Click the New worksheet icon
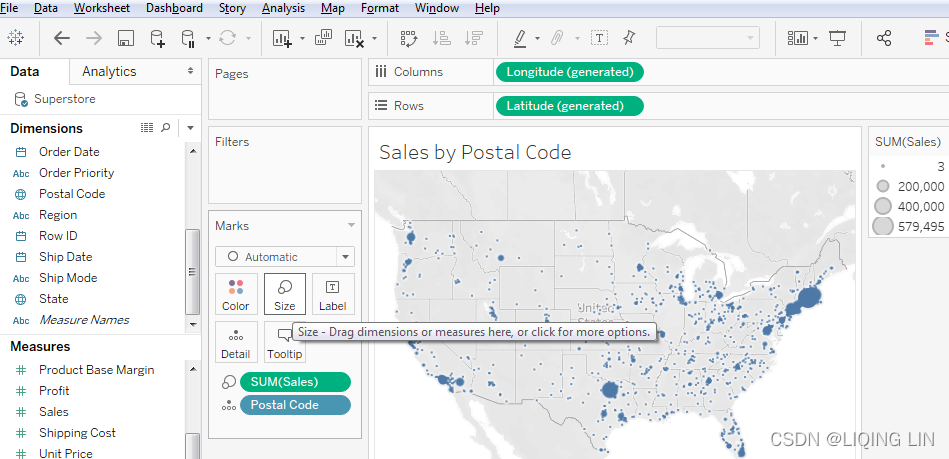949x459 pixels. click(x=282, y=39)
